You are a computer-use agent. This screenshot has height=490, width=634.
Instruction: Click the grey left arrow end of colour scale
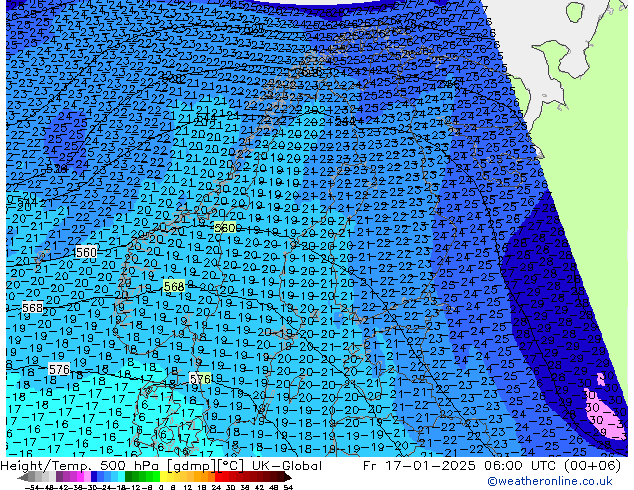point(23,477)
